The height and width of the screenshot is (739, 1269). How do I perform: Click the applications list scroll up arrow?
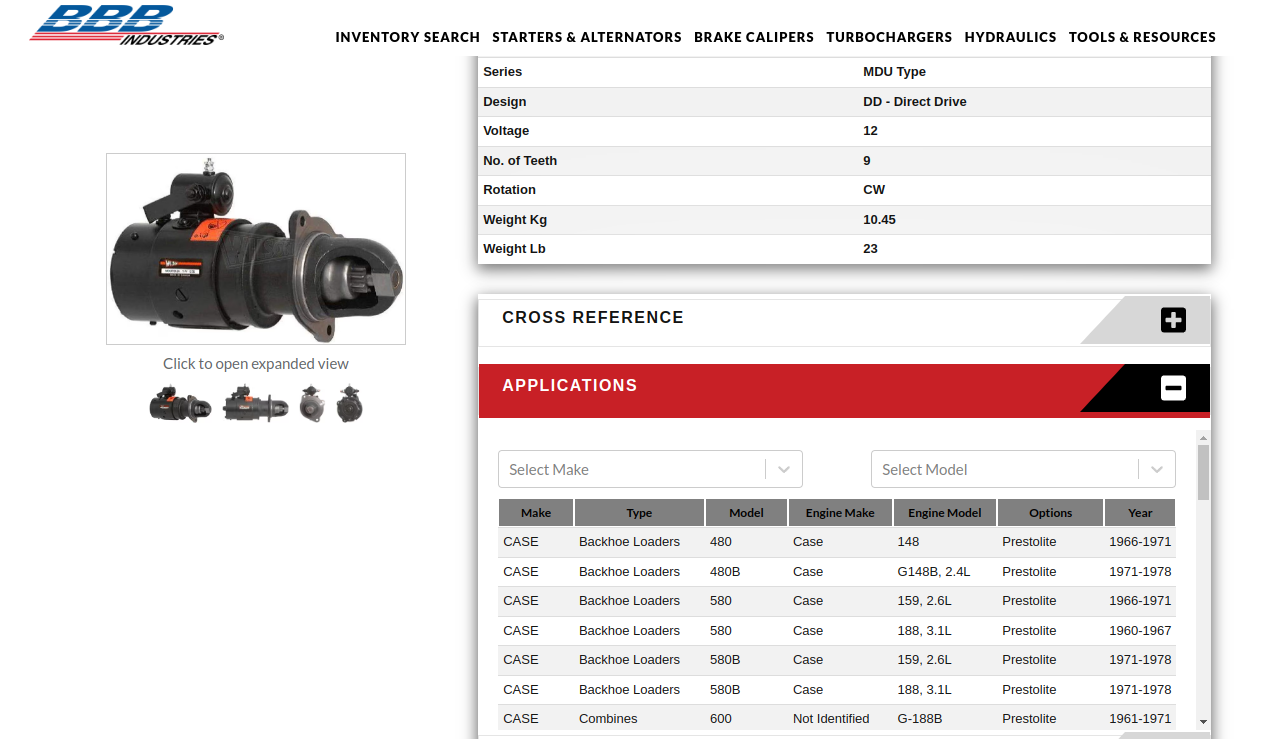pos(1203,437)
